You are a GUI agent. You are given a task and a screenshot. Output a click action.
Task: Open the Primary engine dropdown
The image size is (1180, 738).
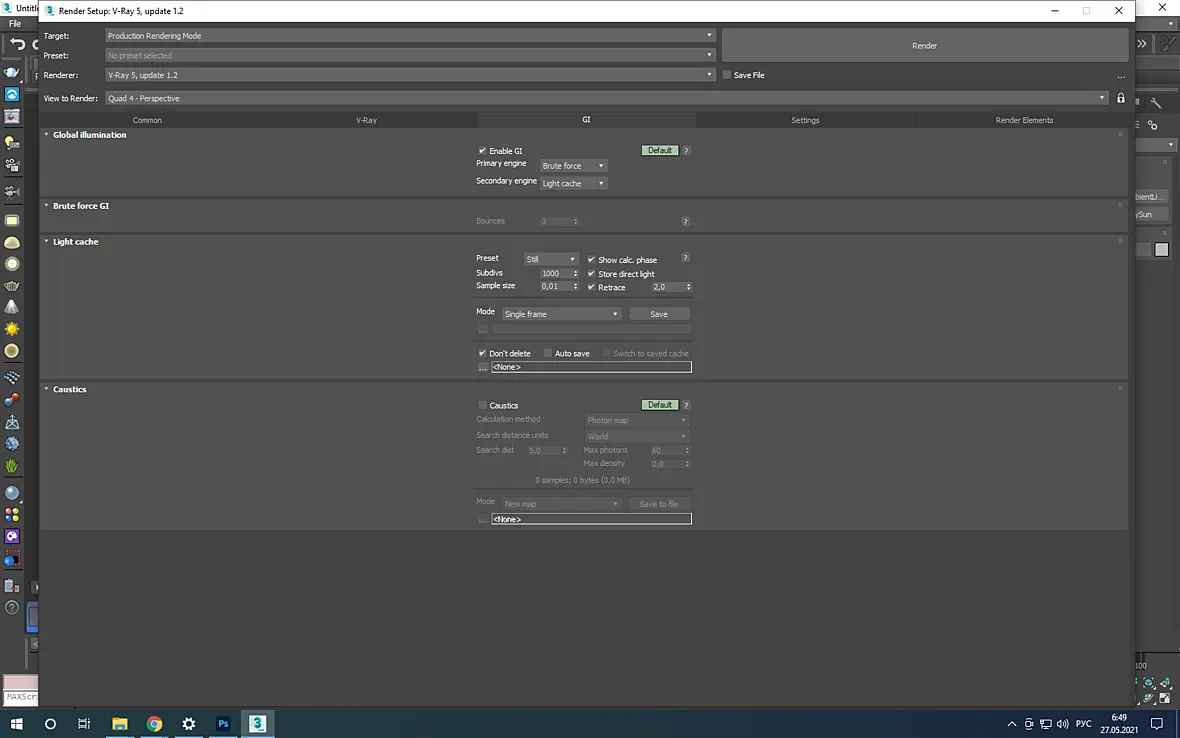point(573,166)
